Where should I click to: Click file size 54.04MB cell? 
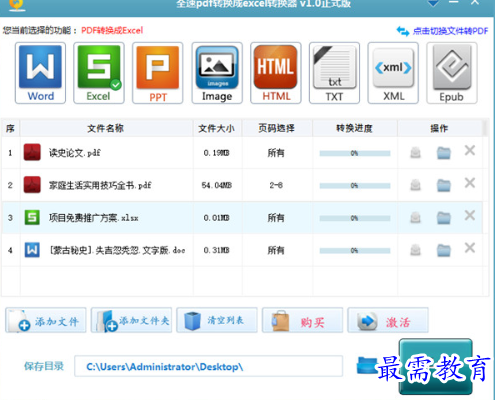(217, 185)
